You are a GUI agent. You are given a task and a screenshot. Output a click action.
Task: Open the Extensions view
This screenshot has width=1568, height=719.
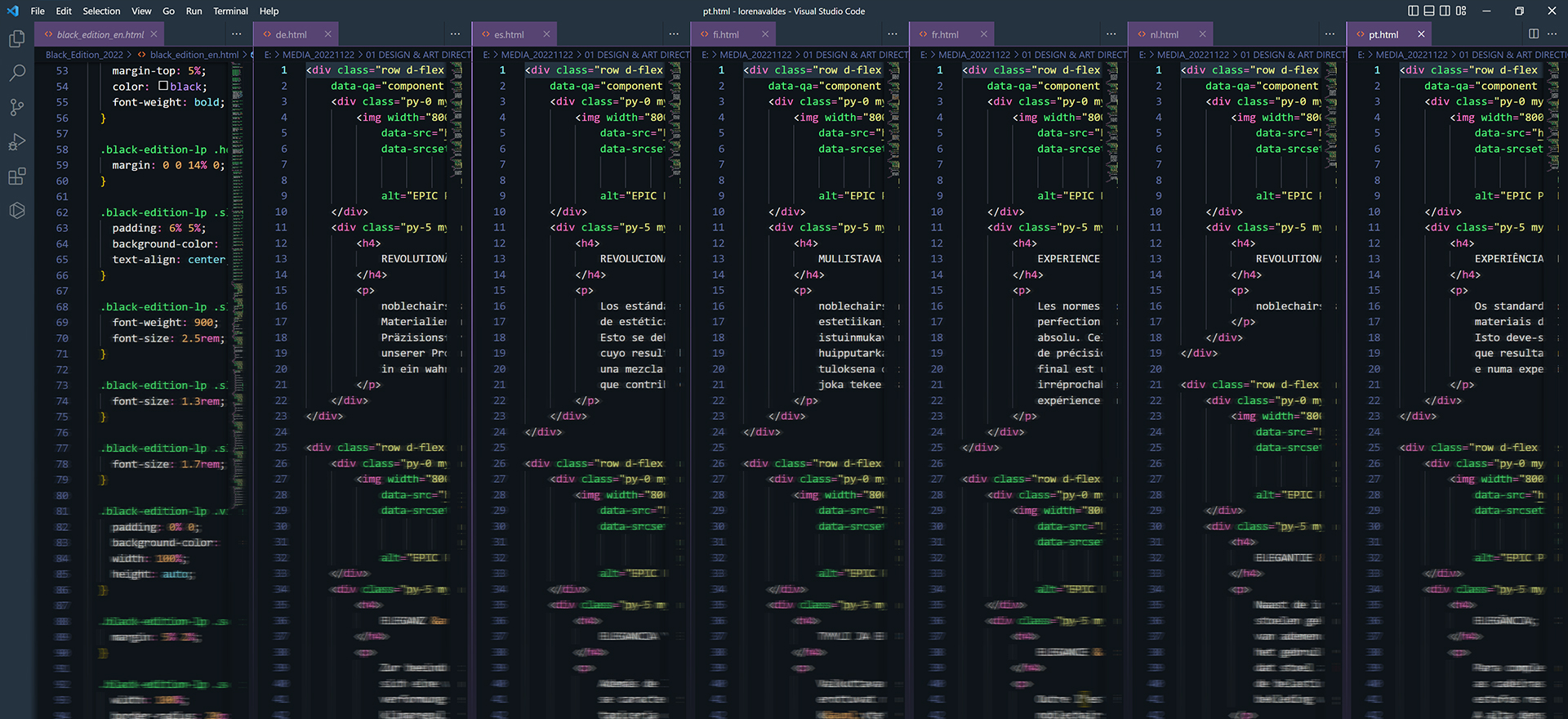16,176
